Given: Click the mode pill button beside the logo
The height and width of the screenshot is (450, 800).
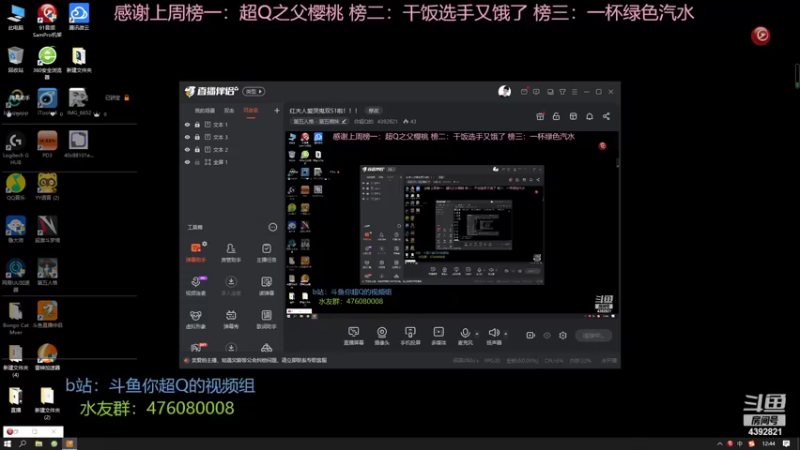Looking at the screenshot, I should 254,91.
